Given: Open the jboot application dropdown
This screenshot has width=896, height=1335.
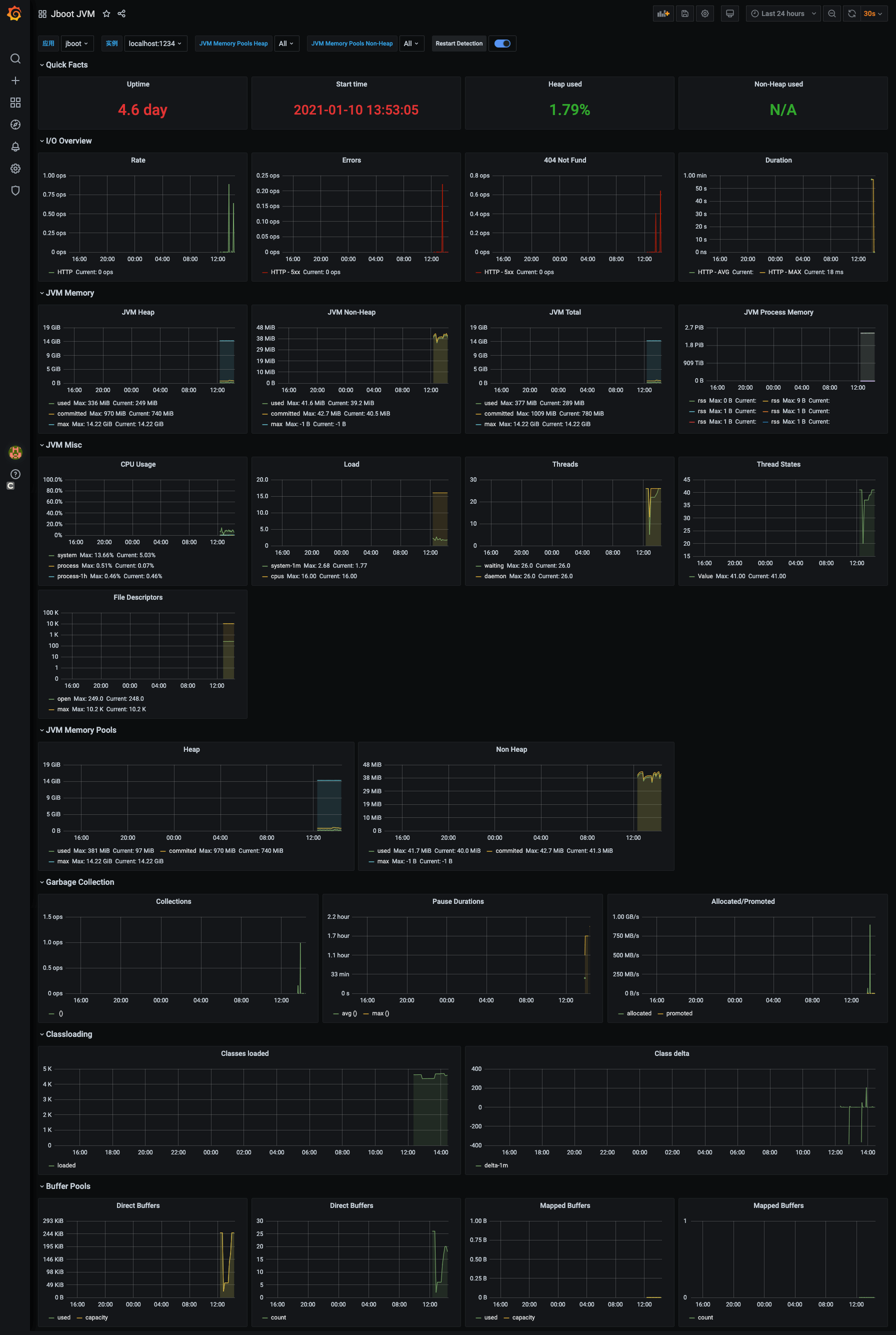Looking at the screenshot, I should [76, 44].
